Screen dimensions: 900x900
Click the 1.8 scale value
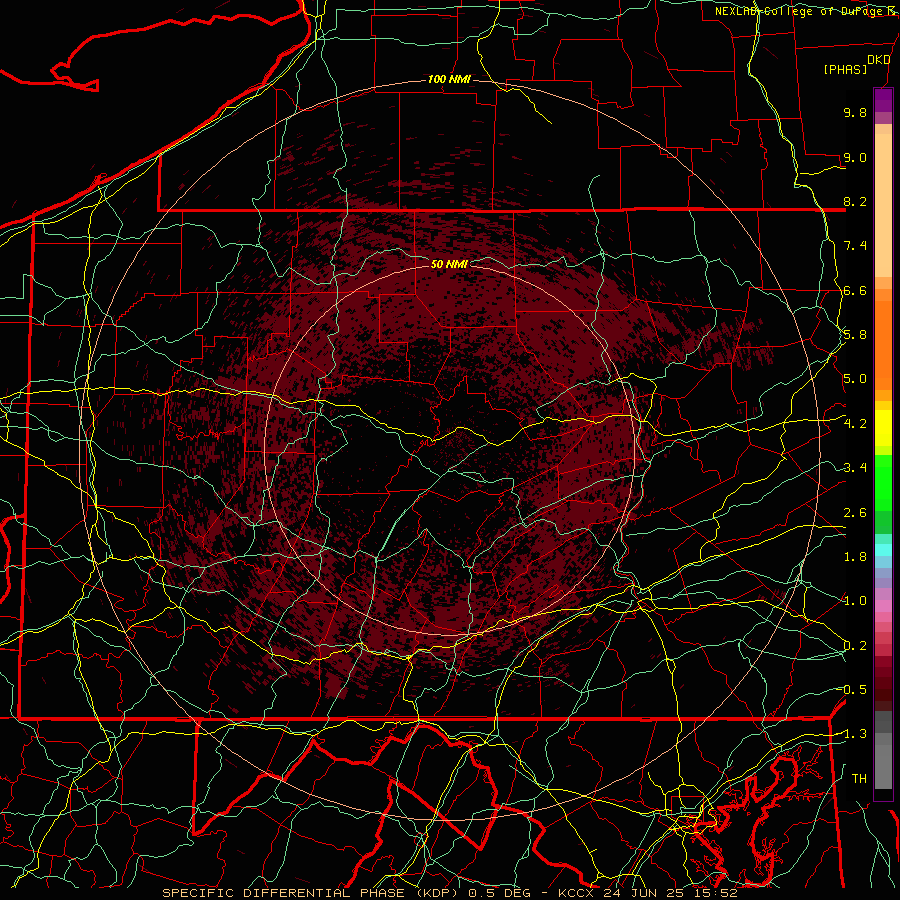[x=855, y=557]
